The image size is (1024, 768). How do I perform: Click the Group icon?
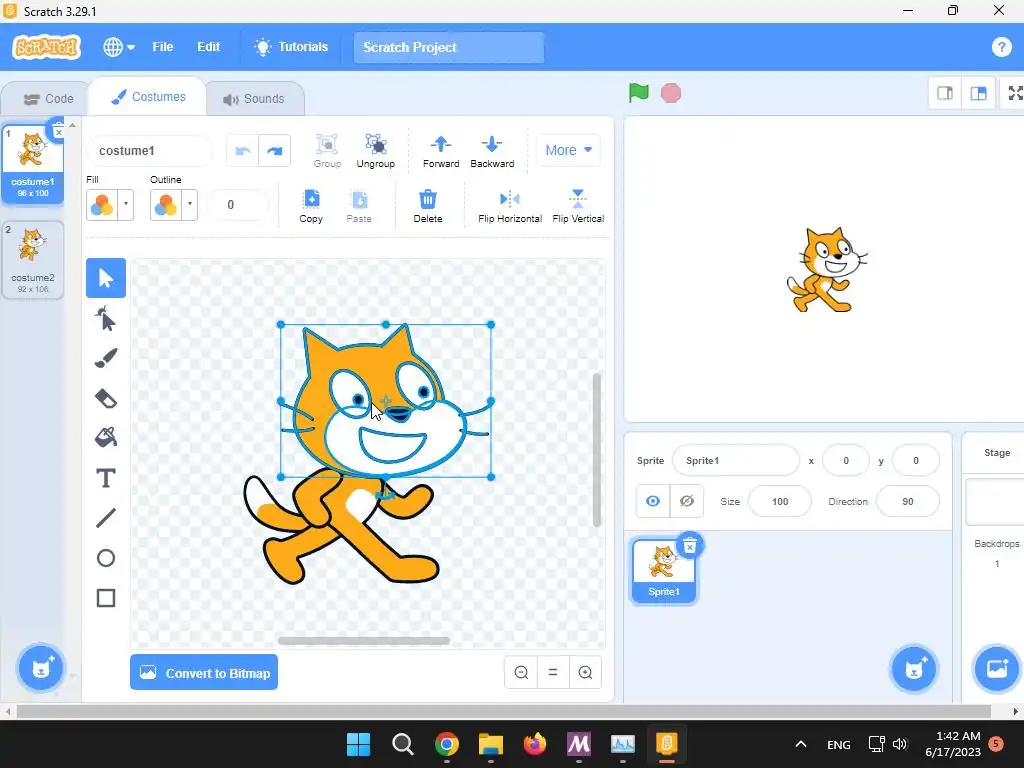tap(327, 151)
